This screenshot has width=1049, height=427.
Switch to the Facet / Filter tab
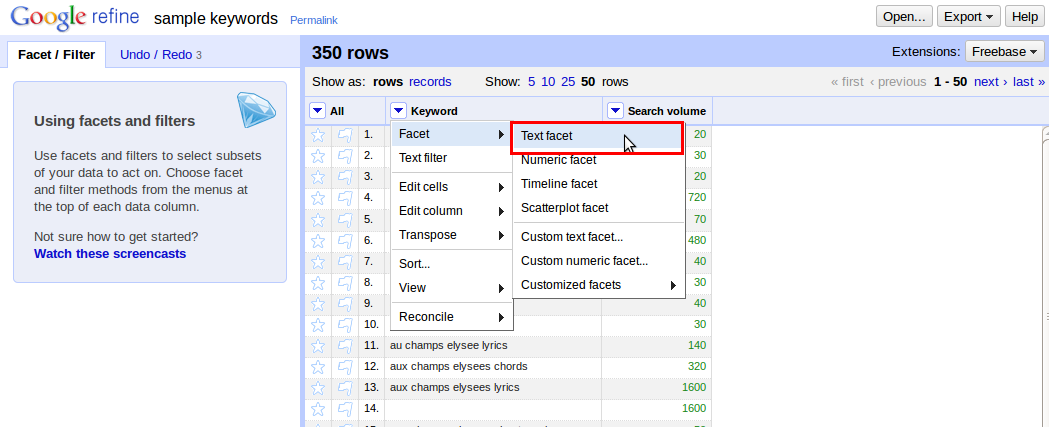click(x=57, y=55)
